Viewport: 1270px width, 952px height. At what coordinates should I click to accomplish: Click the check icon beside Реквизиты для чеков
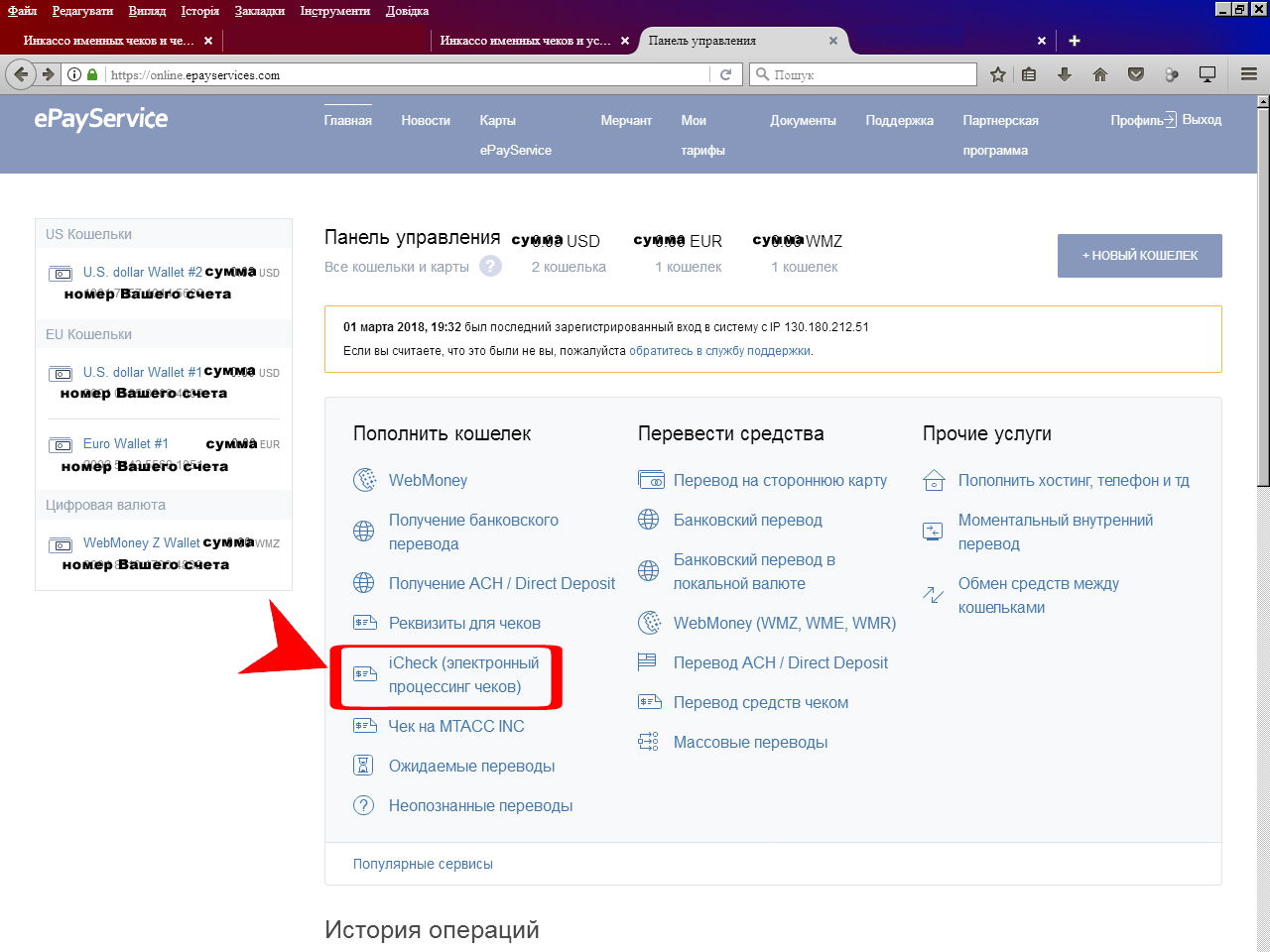point(364,623)
